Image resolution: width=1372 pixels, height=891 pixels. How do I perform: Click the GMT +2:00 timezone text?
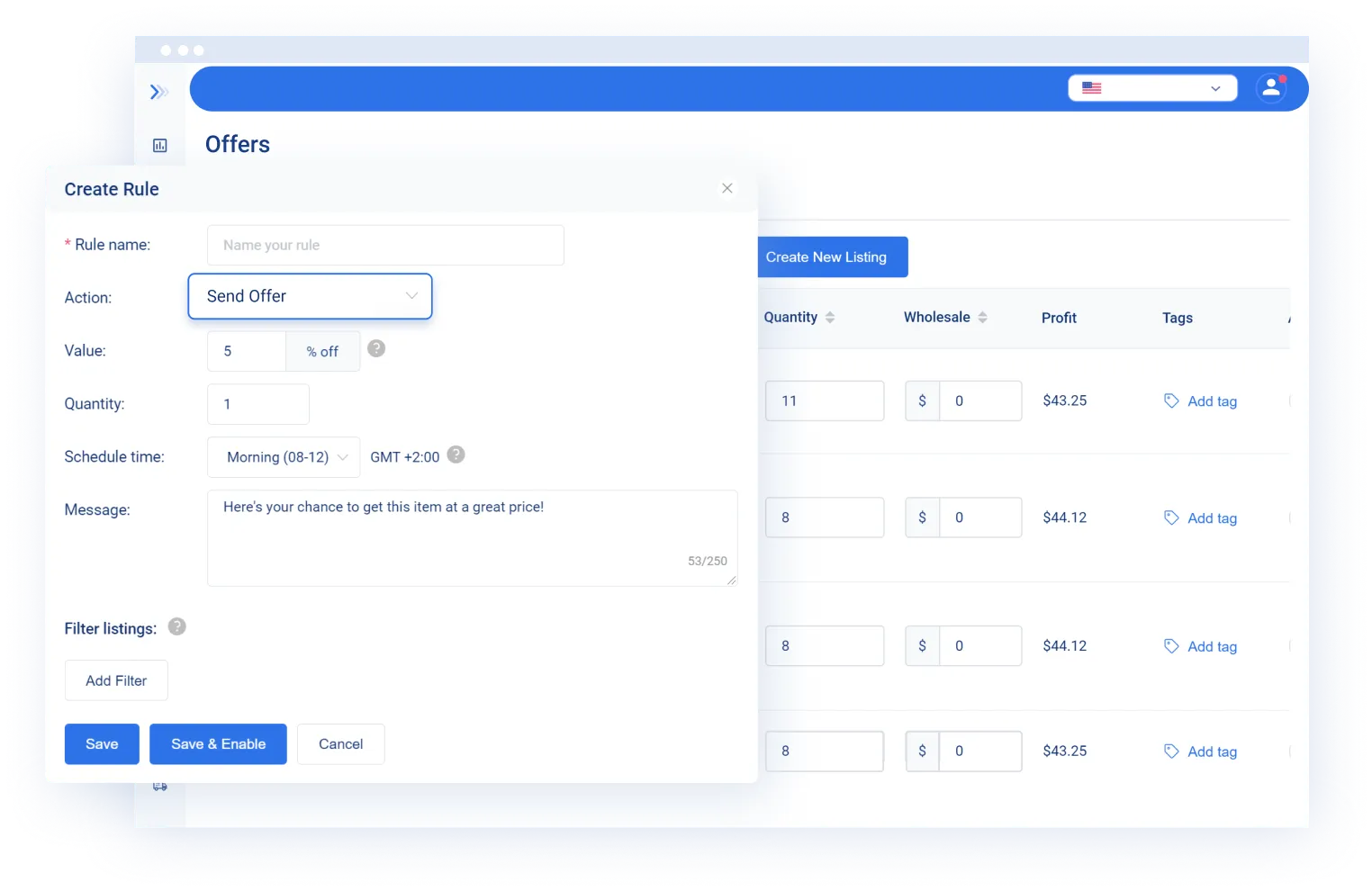pos(405,457)
